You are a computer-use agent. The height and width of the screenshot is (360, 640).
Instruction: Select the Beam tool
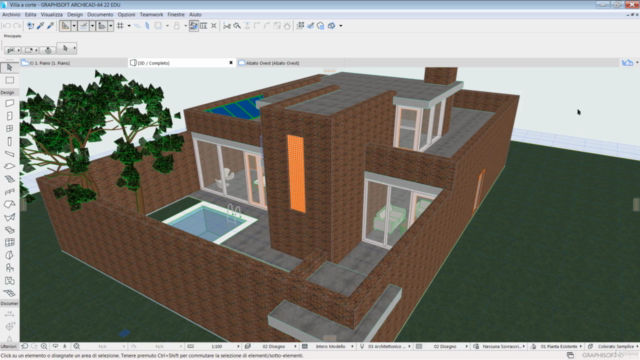click(9, 154)
